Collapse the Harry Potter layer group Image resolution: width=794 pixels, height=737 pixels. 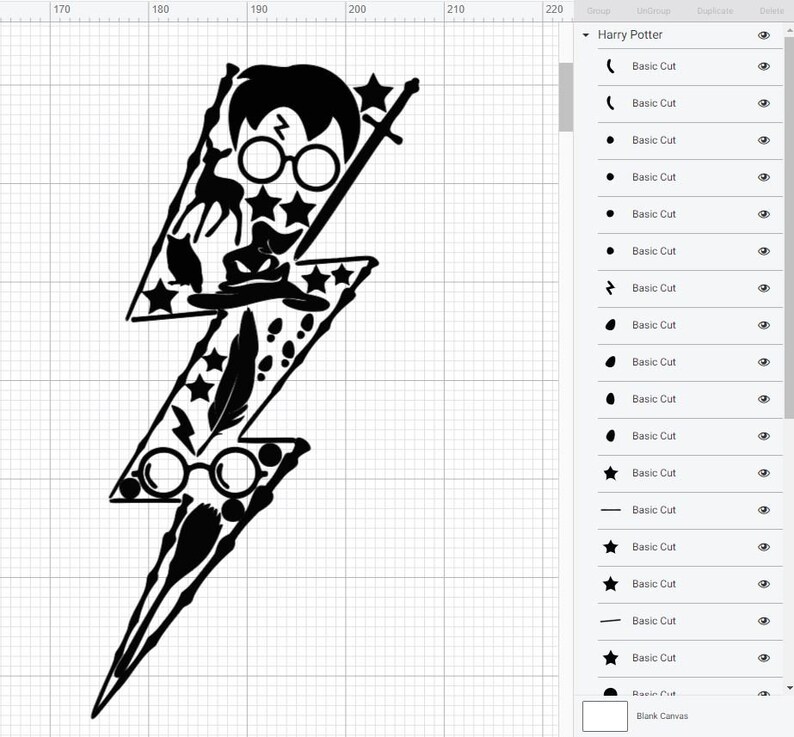pos(586,35)
